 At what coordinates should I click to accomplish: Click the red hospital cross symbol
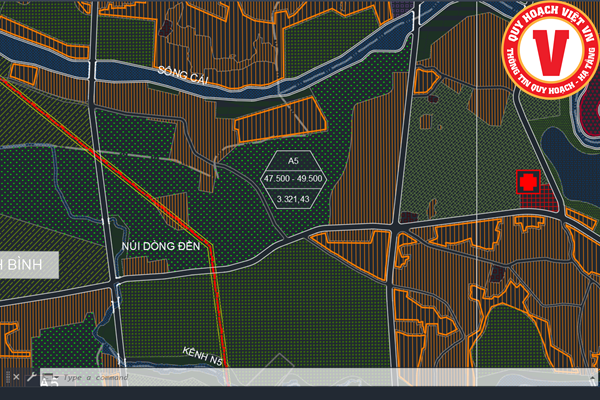pos(526,182)
